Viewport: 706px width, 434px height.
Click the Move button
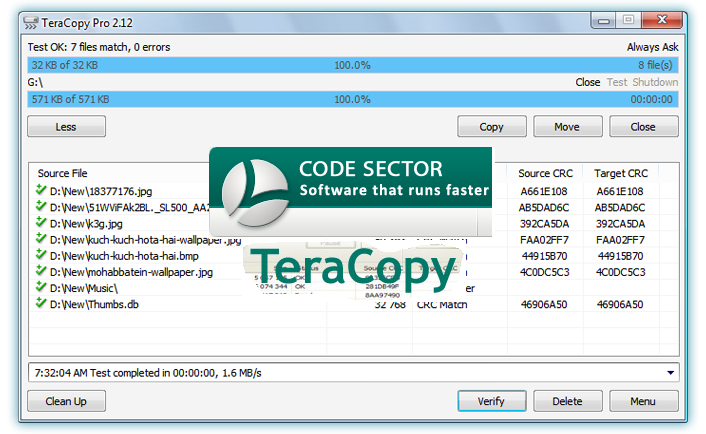pos(567,127)
